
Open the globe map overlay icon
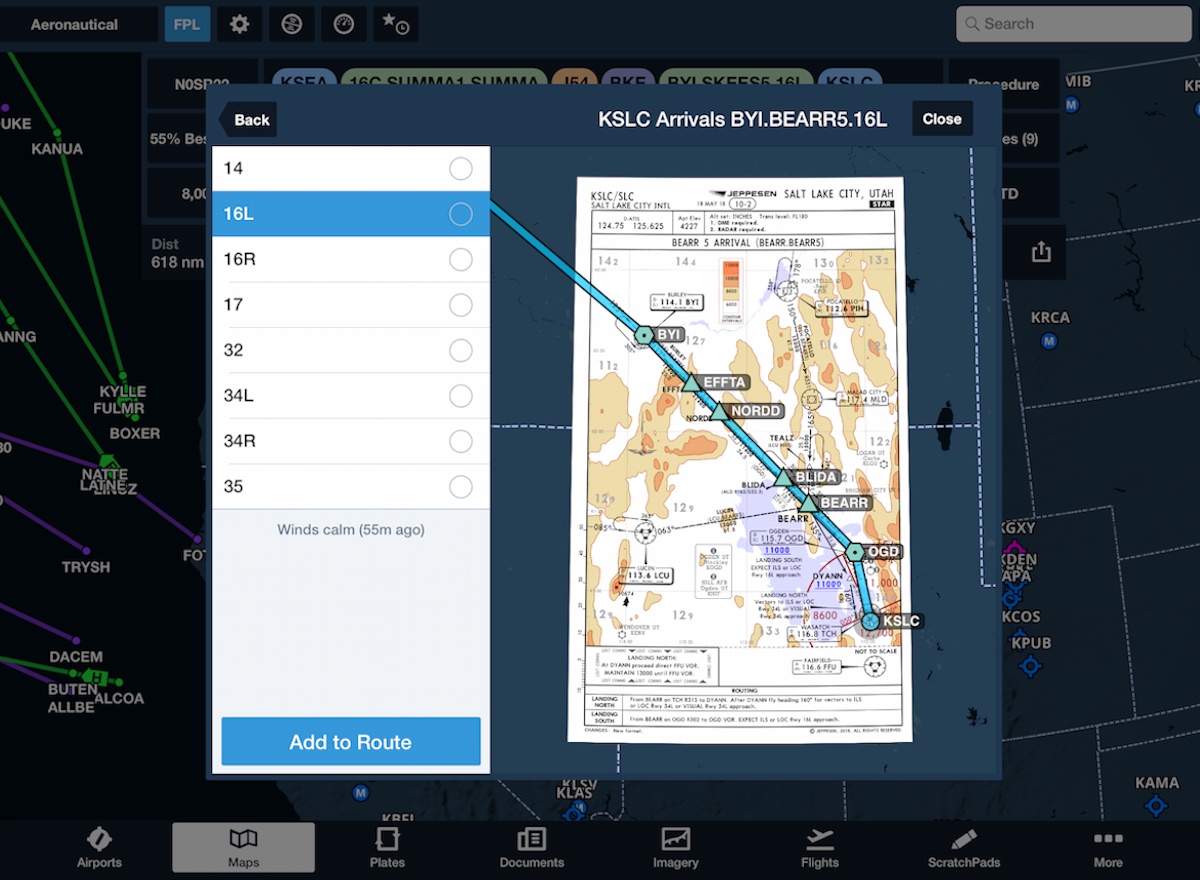click(291, 24)
